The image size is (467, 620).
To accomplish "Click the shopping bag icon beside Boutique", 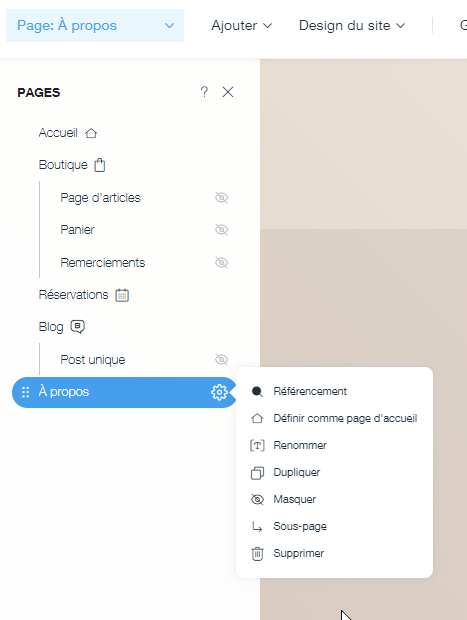I will 100,165.
